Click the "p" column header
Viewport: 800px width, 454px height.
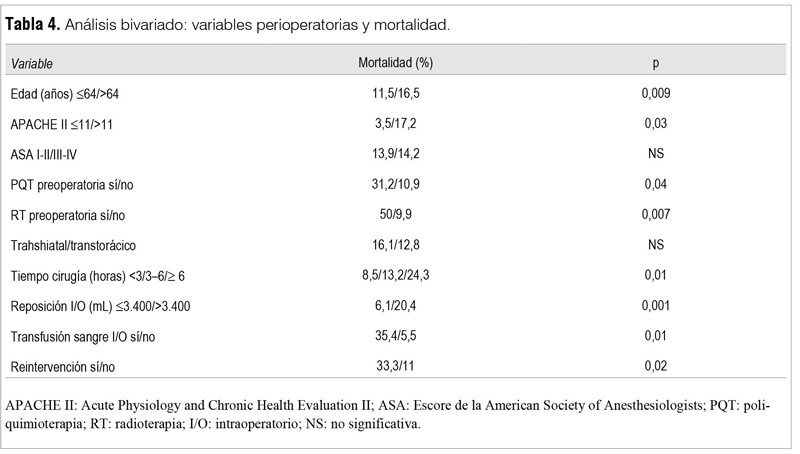tap(656, 63)
